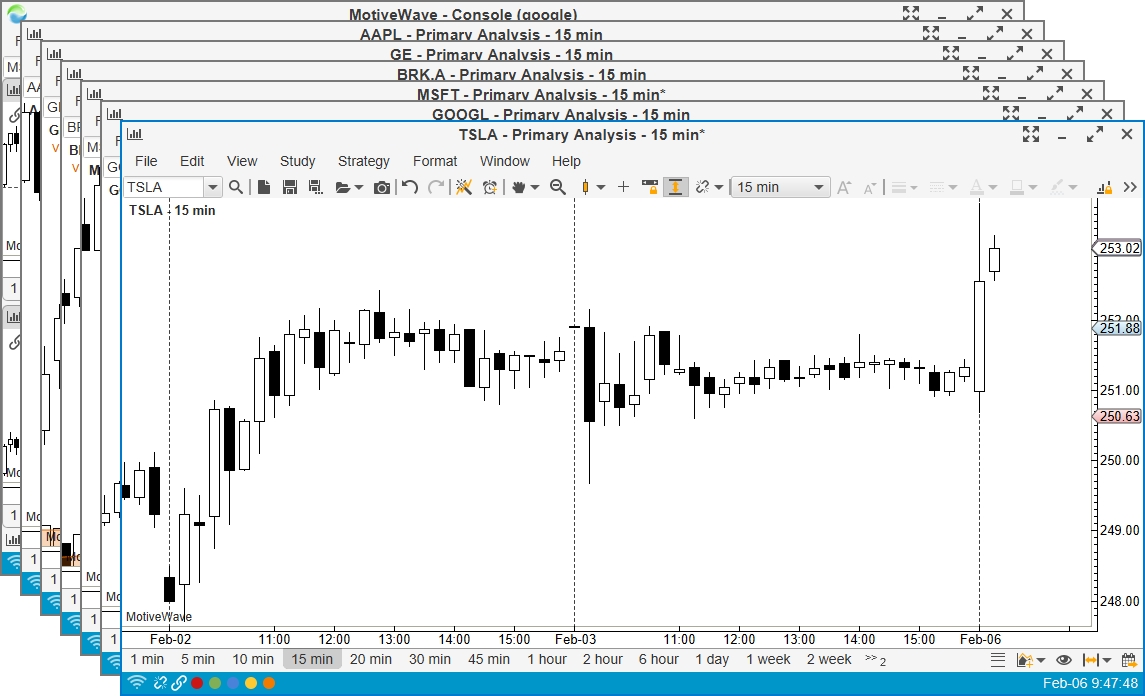Toggle the auto-fit vertical scale button

pyautogui.click(x=675, y=187)
